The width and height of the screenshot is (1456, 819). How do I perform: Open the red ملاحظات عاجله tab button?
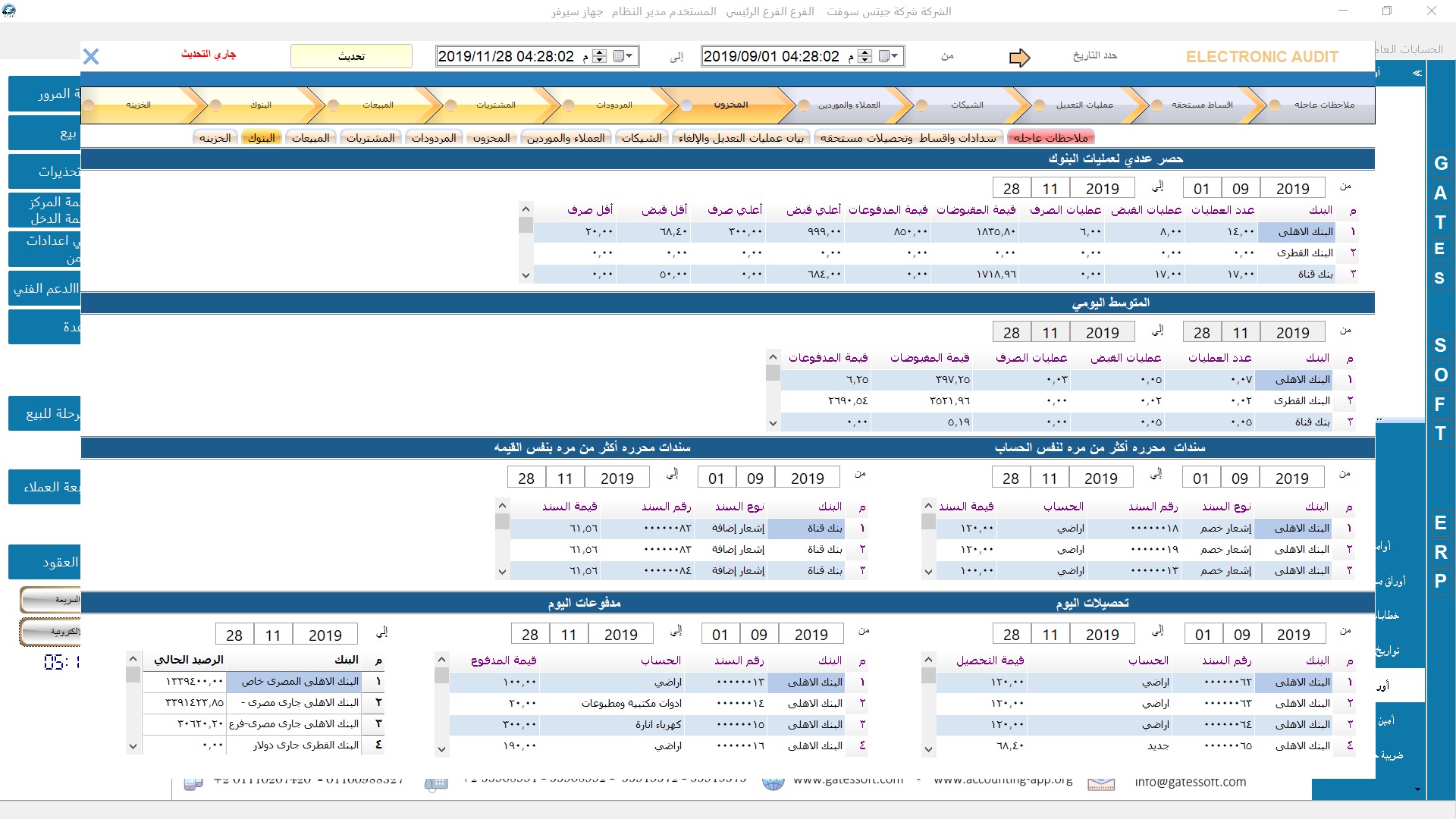1051,138
